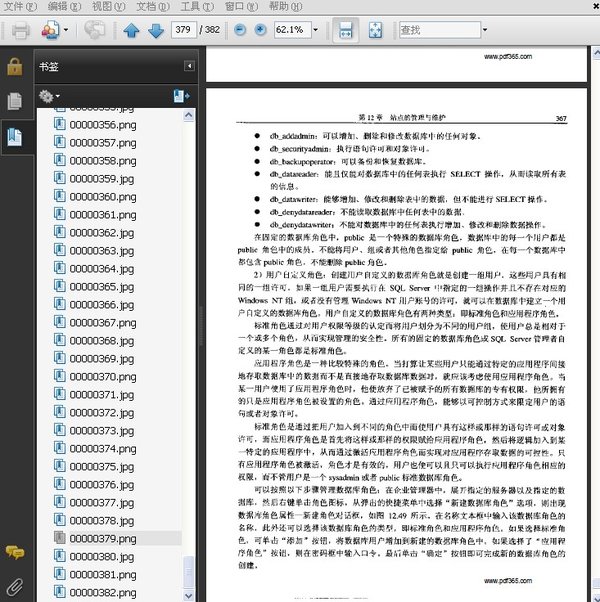Screen dimensions: 600x602
Task: Open the zoom level dropdown arrow
Action: tap(316, 30)
